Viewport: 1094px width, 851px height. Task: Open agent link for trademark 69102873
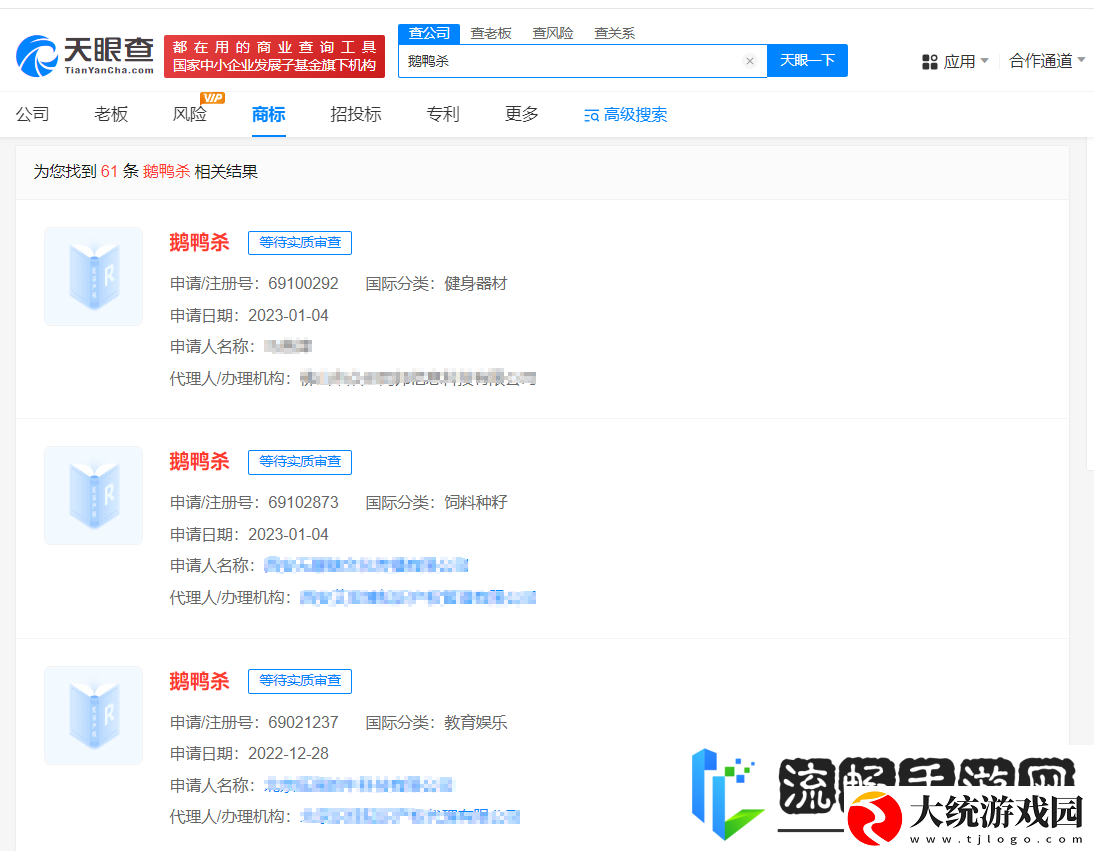point(418,597)
